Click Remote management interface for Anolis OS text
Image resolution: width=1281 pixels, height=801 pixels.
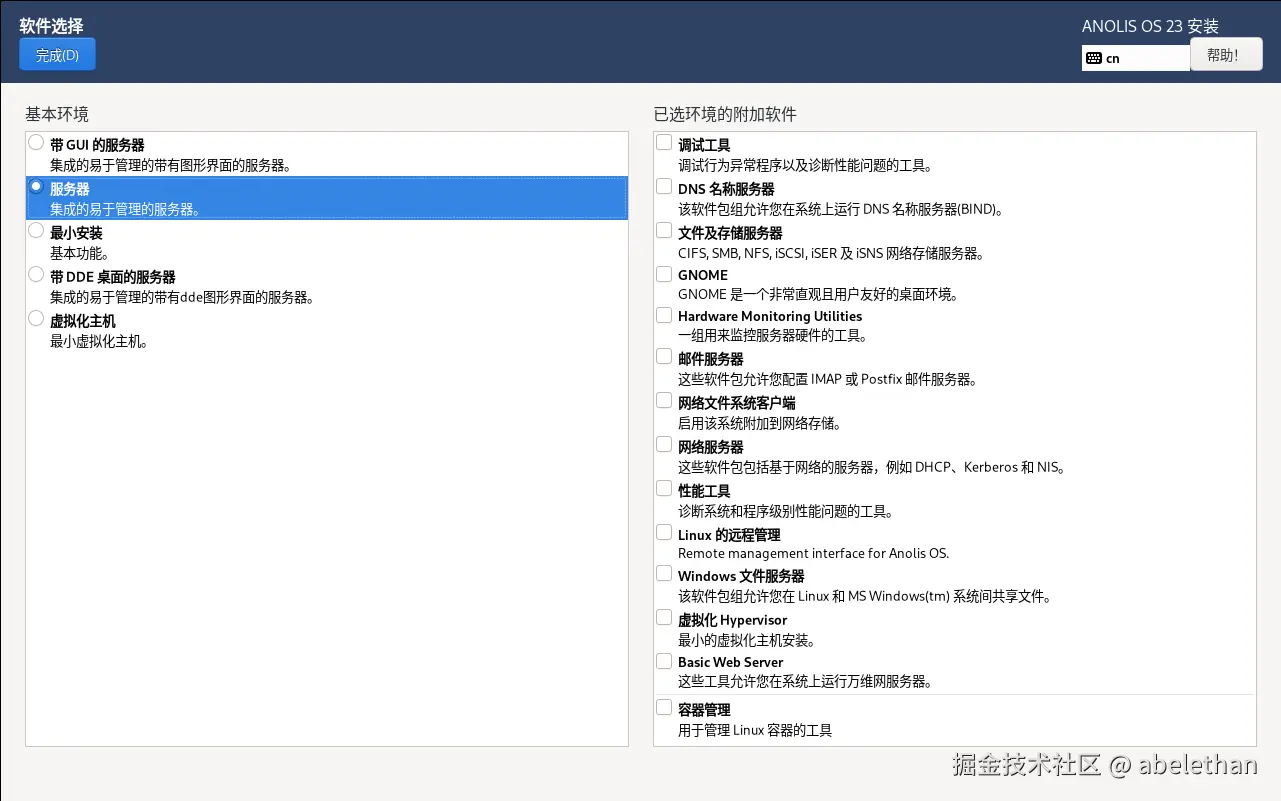(x=813, y=553)
